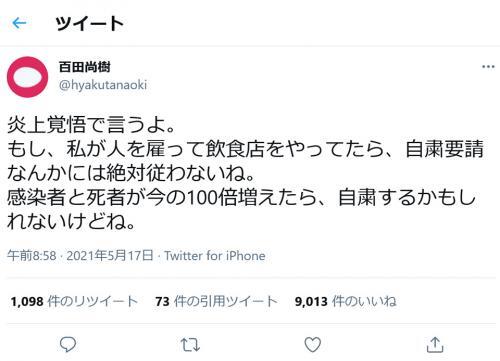Click the last tweet line れないけどね
Image resolution: width=500 pixels, height=361 pixels.
[71, 221]
